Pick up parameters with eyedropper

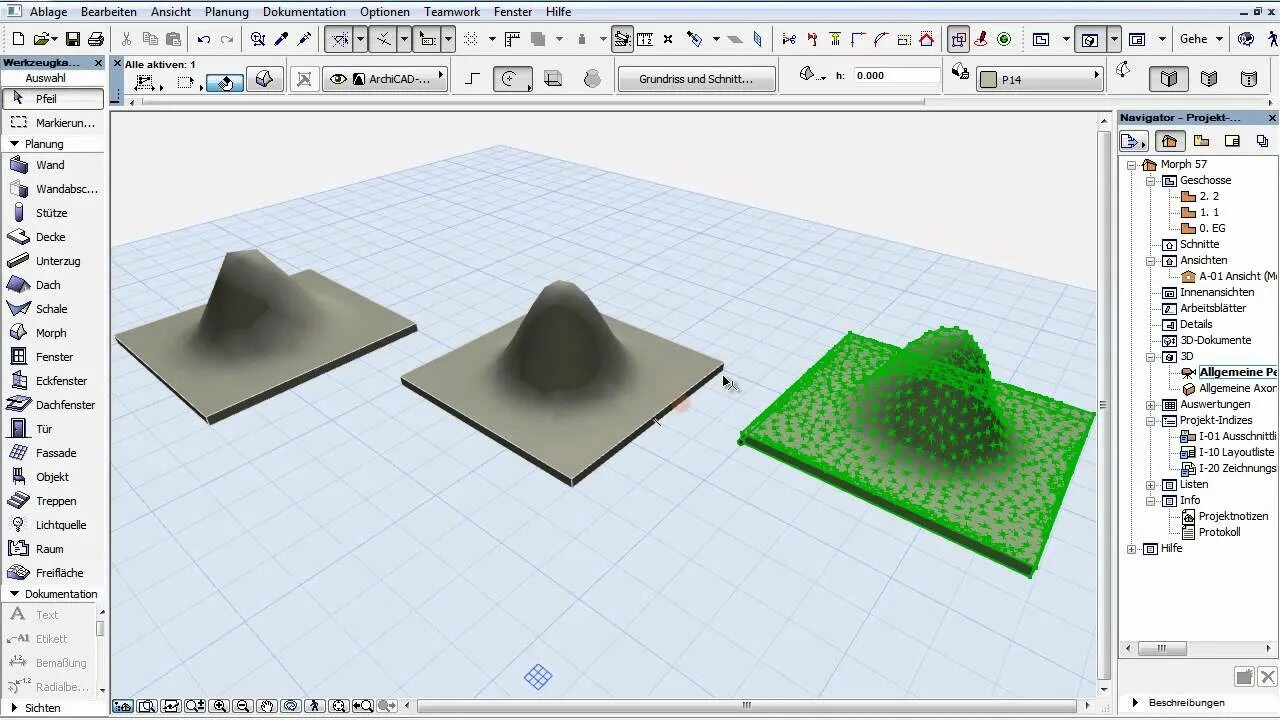point(282,39)
